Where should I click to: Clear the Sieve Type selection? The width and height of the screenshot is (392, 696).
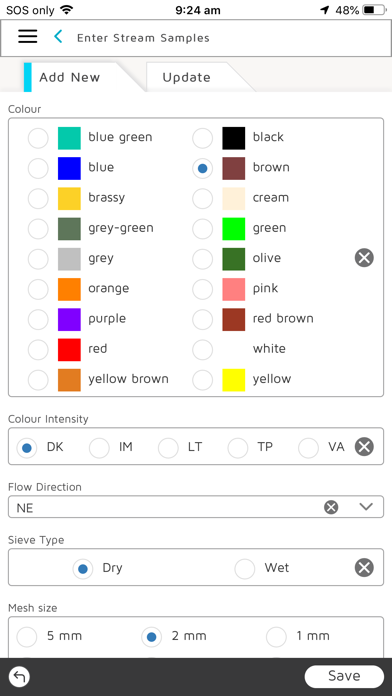tap(364, 568)
